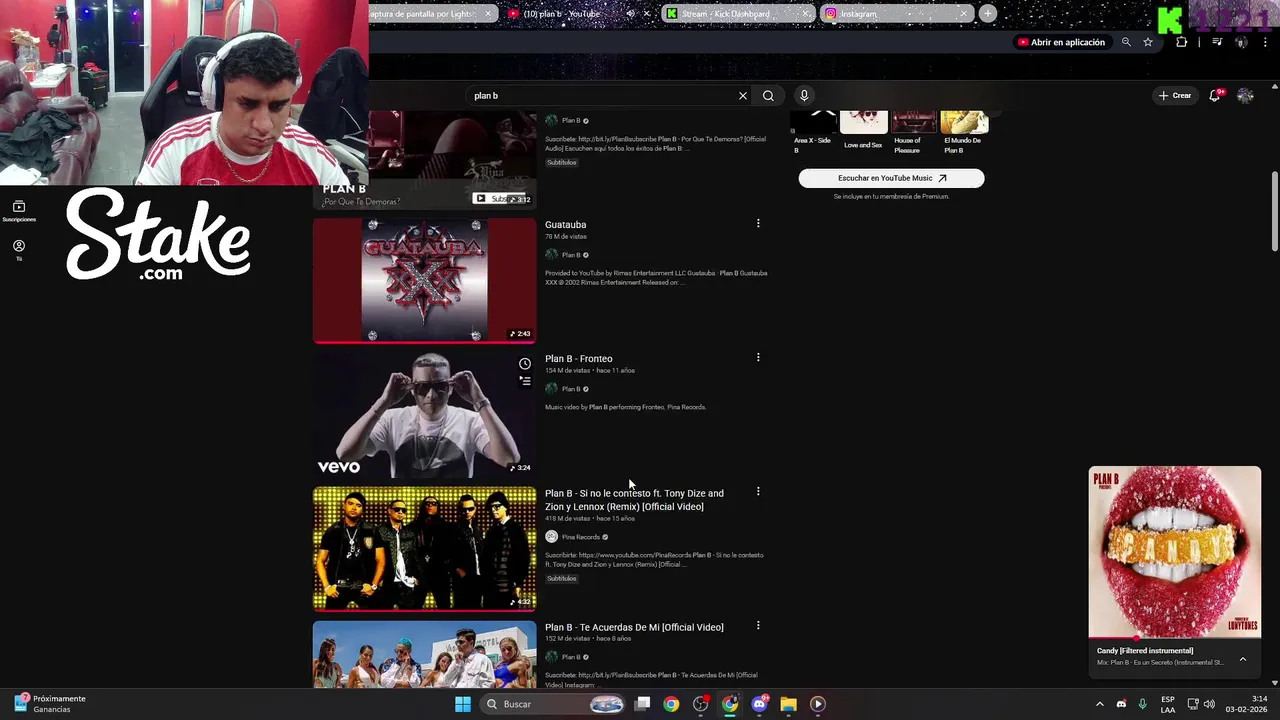
Task: Open the Plan B - Fronteo title link
Action: pyautogui.click(x=579, y=359)
